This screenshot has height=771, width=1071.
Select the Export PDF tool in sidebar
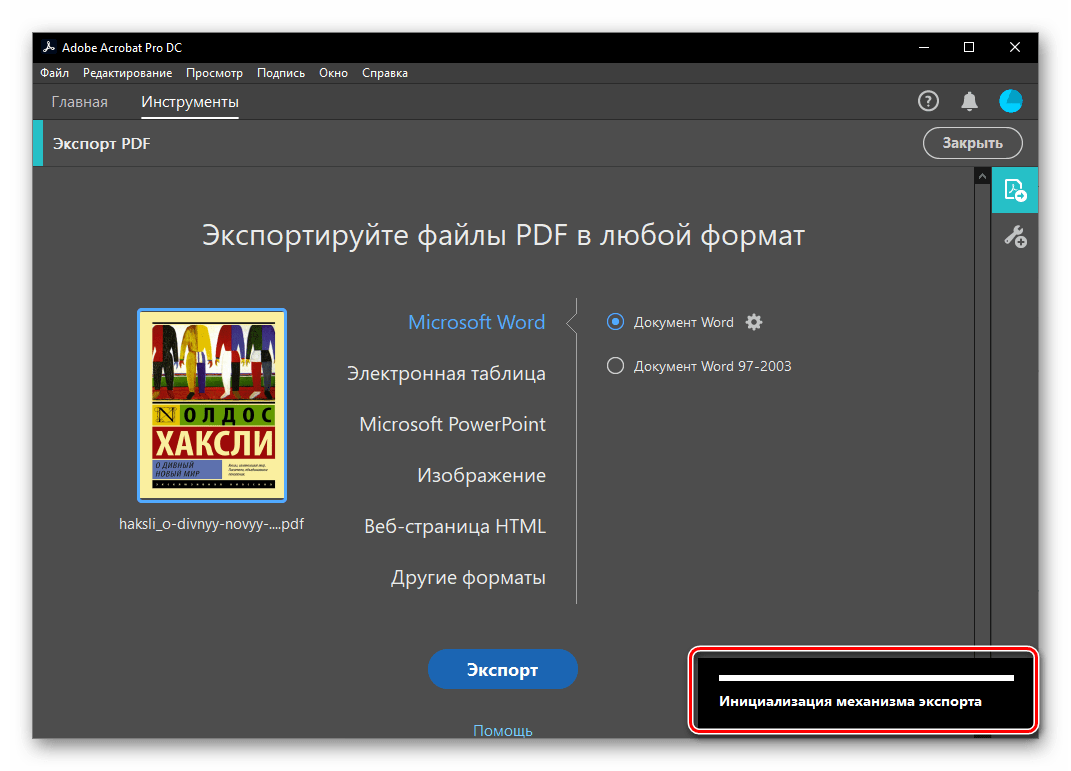(x=1015, y=190)
